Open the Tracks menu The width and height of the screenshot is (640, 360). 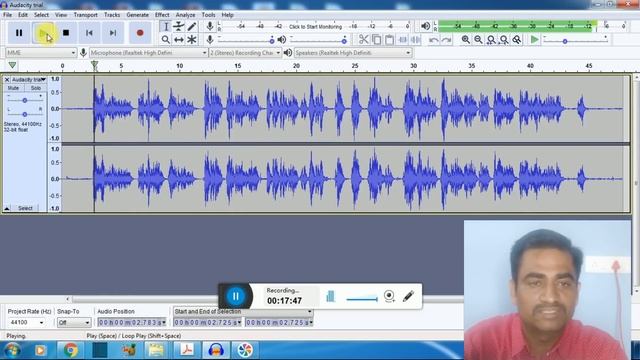click(112, 15)
